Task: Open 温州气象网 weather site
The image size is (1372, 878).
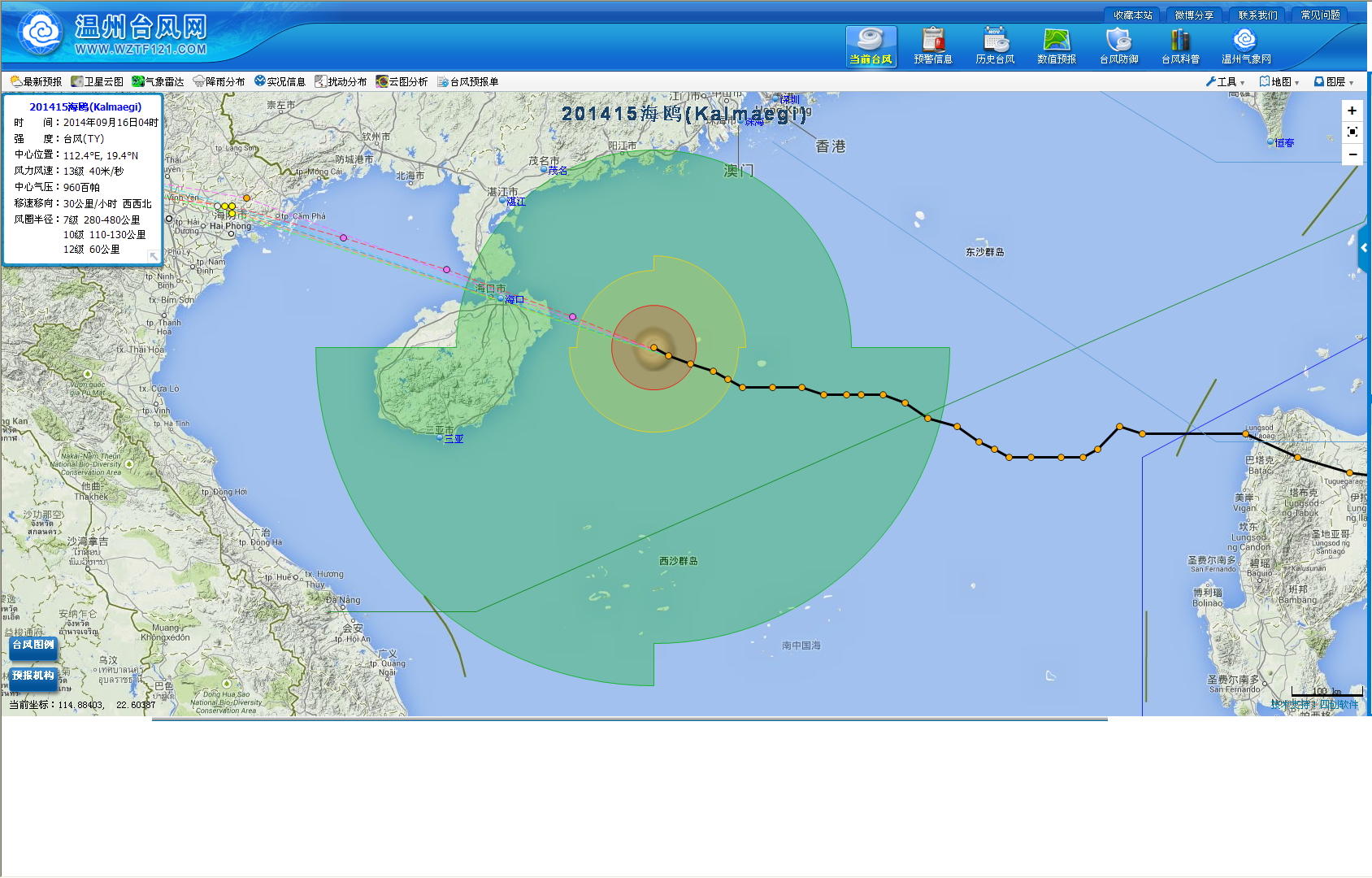Action: (x=1245, y=46)
